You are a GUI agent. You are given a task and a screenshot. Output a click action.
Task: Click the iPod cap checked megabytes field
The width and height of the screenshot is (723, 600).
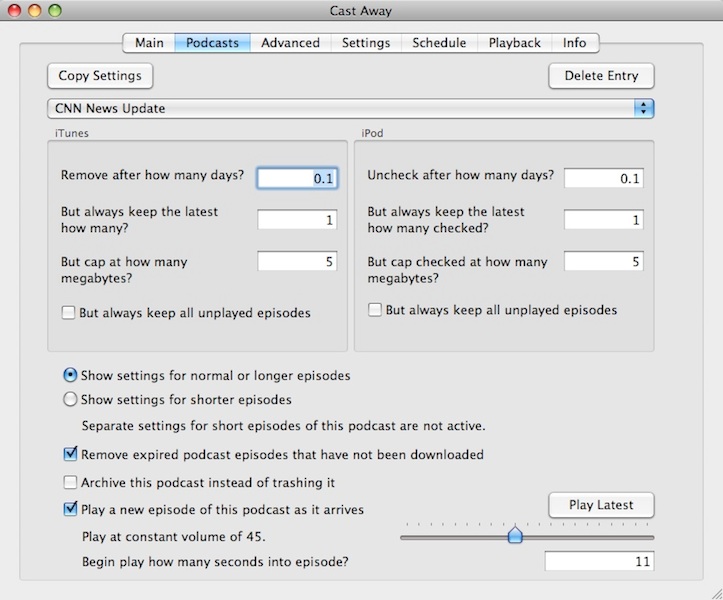coord(603,262)
